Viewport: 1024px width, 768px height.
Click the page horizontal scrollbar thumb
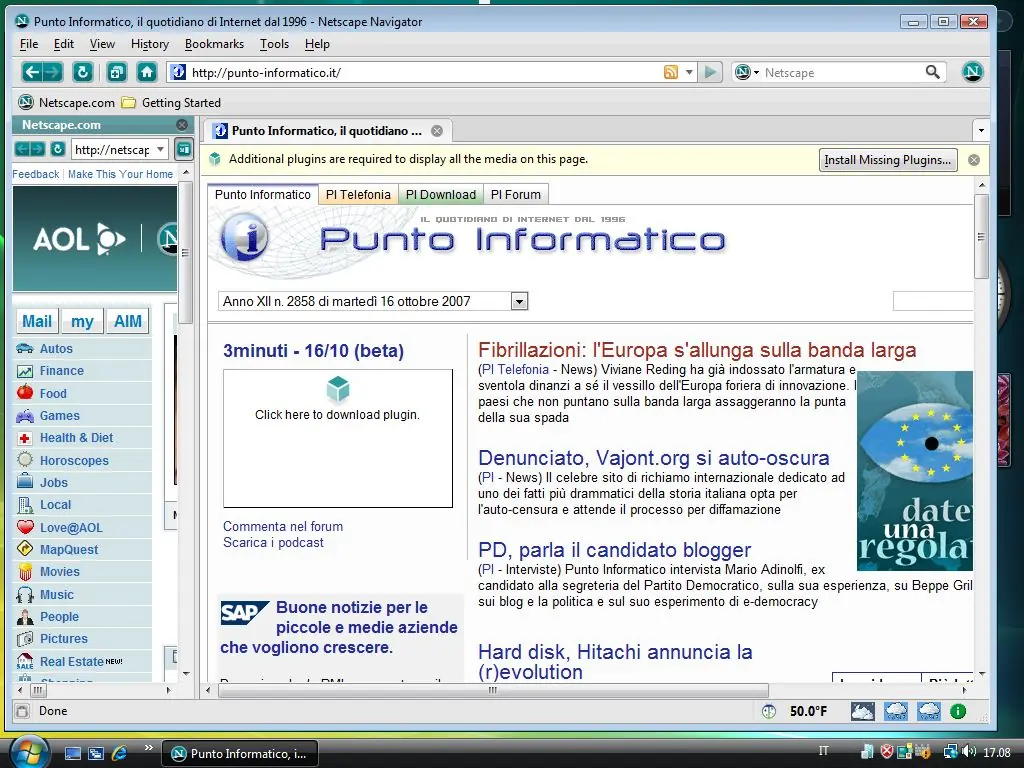click(493, 690)
